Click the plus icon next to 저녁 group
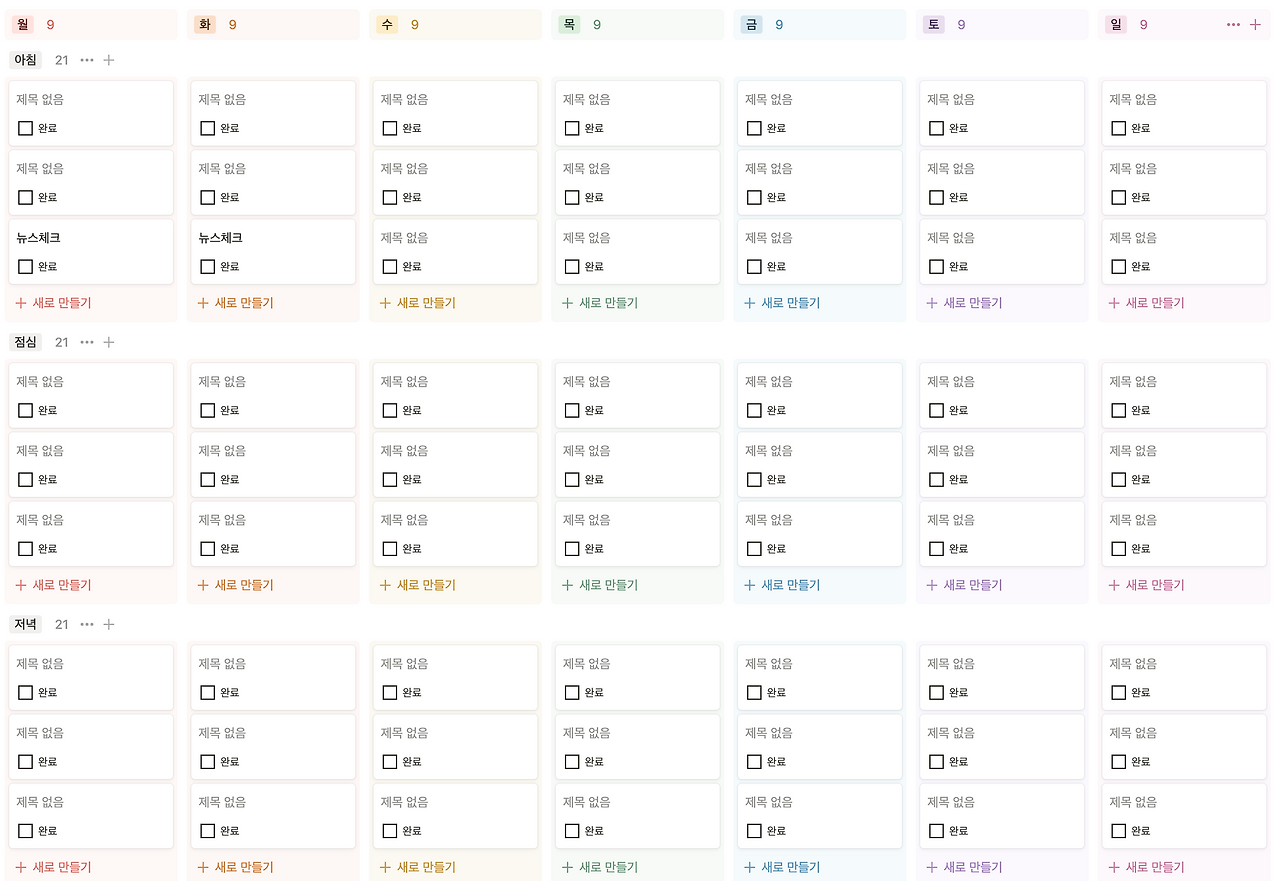This screenshot has width=1280, height=881. [x=109, y=624]
